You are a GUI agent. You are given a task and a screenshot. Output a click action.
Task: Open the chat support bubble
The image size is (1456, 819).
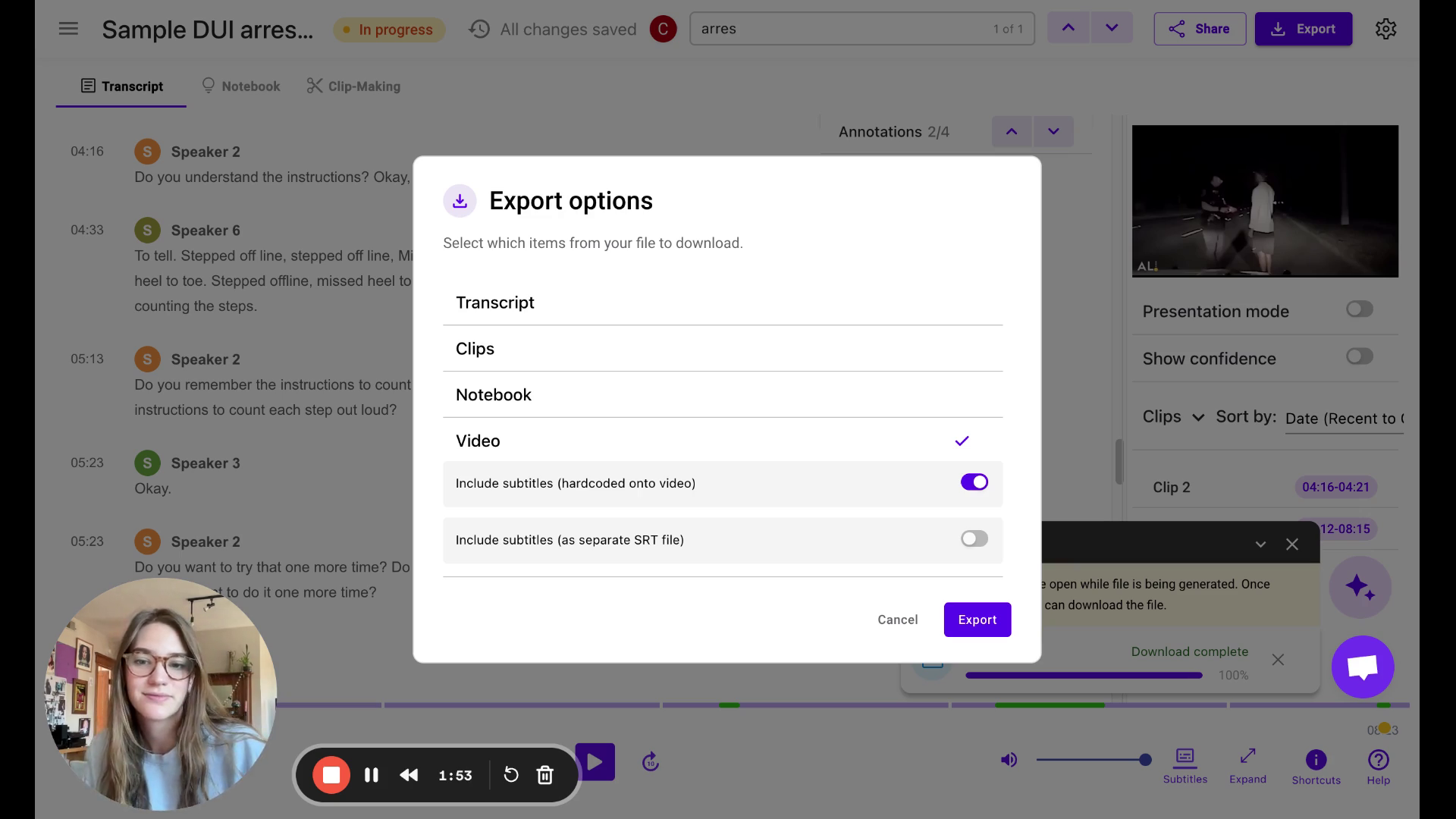pos(1362,667)
